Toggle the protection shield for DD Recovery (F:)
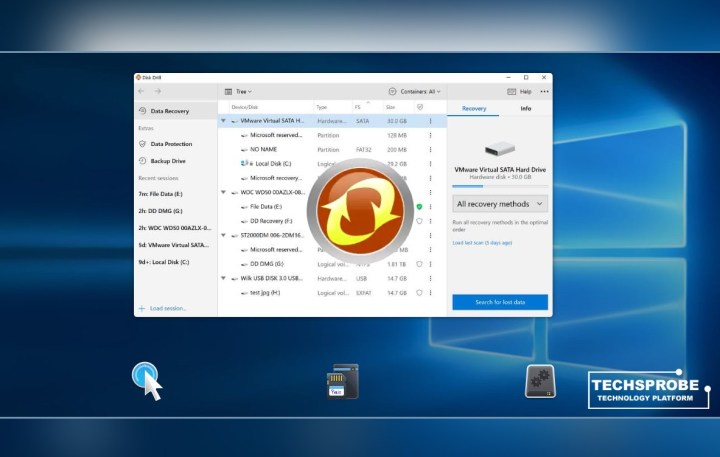The image size is (720, 457). click(419, 221)
